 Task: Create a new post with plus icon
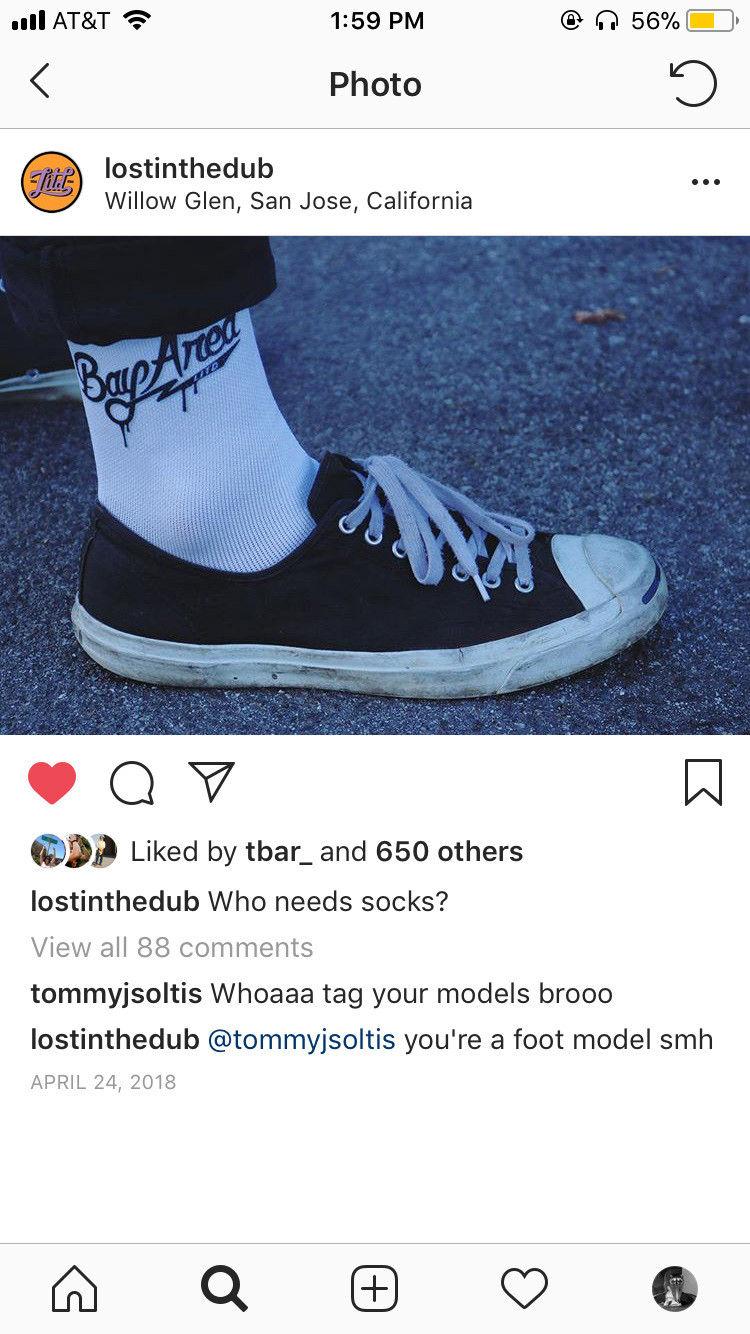coord(374,1288)
